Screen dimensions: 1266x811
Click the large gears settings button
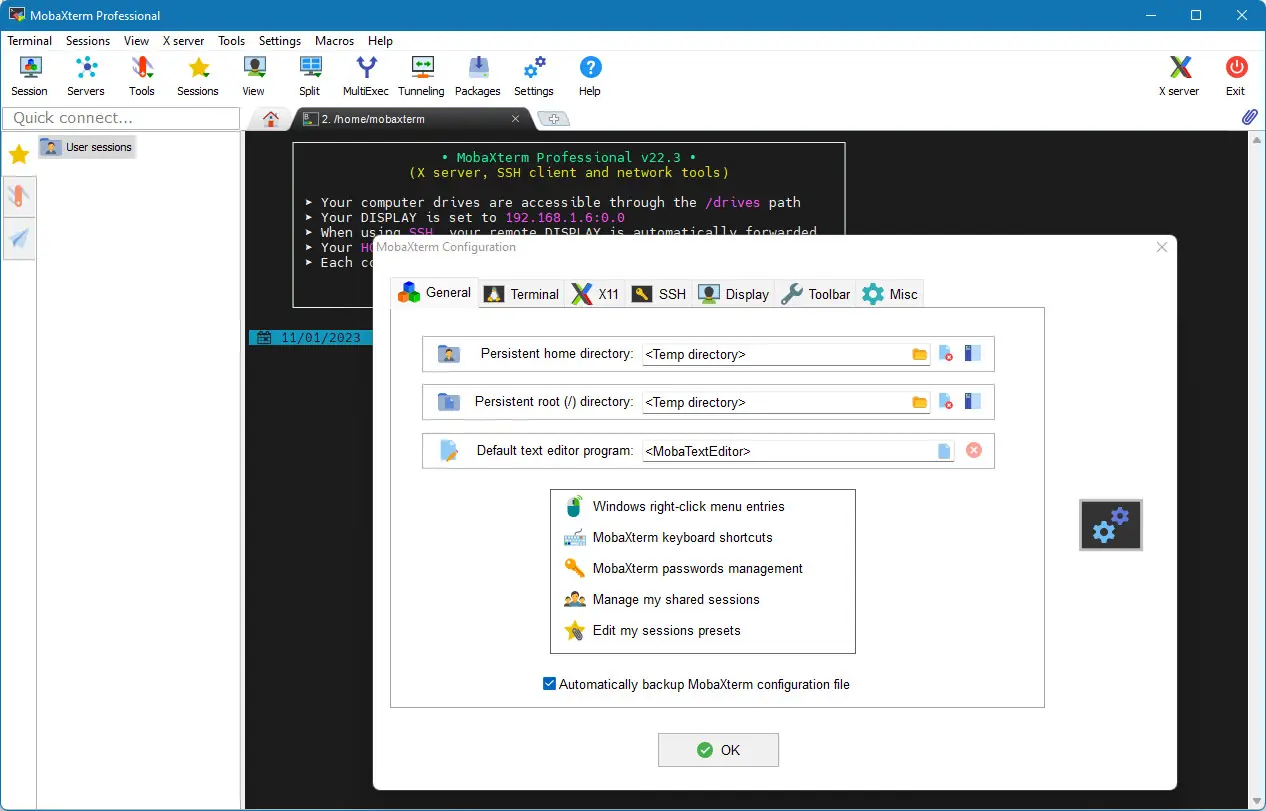1111,525
